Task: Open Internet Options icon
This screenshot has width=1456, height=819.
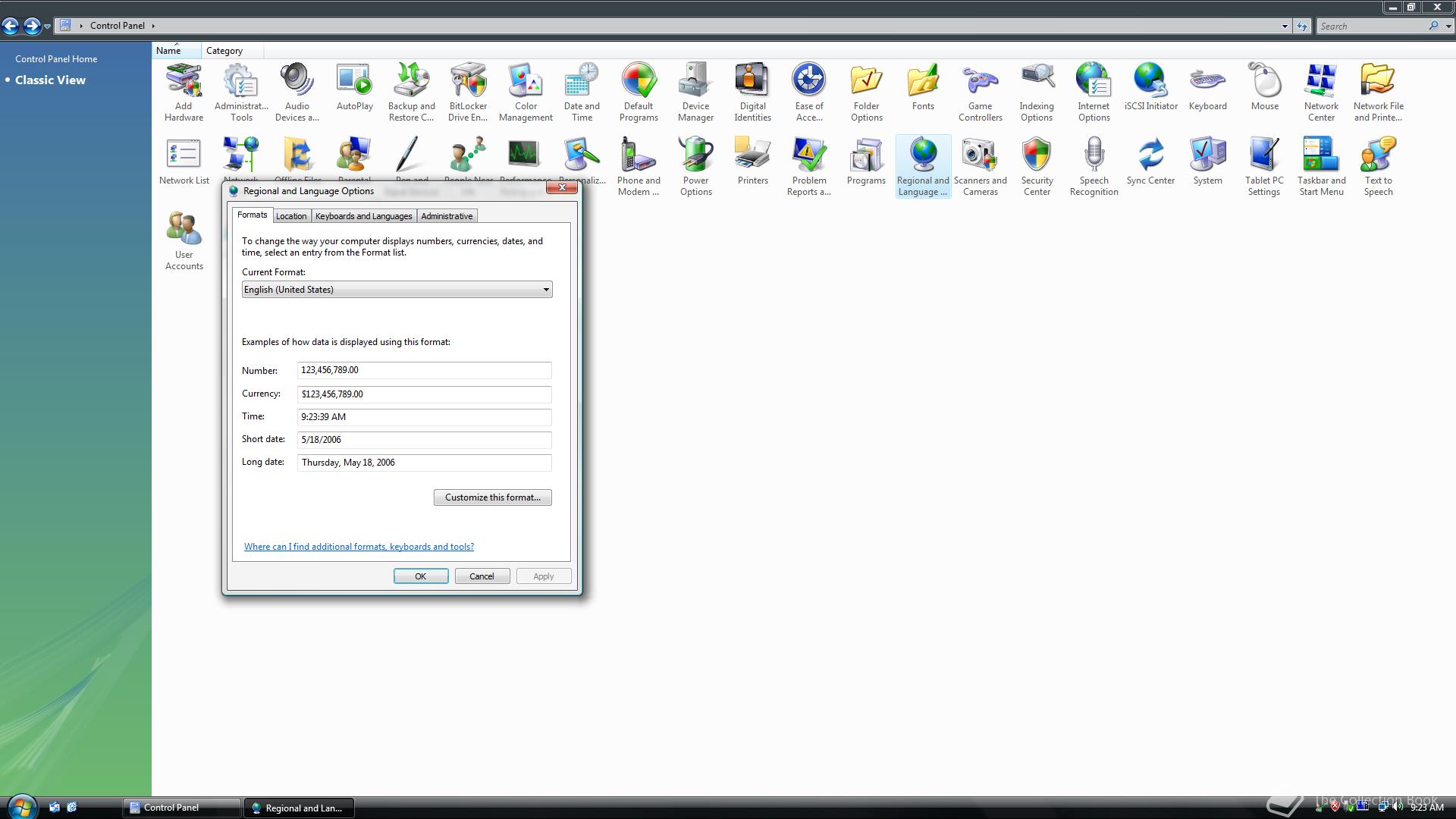Action: coord(1094,92)
